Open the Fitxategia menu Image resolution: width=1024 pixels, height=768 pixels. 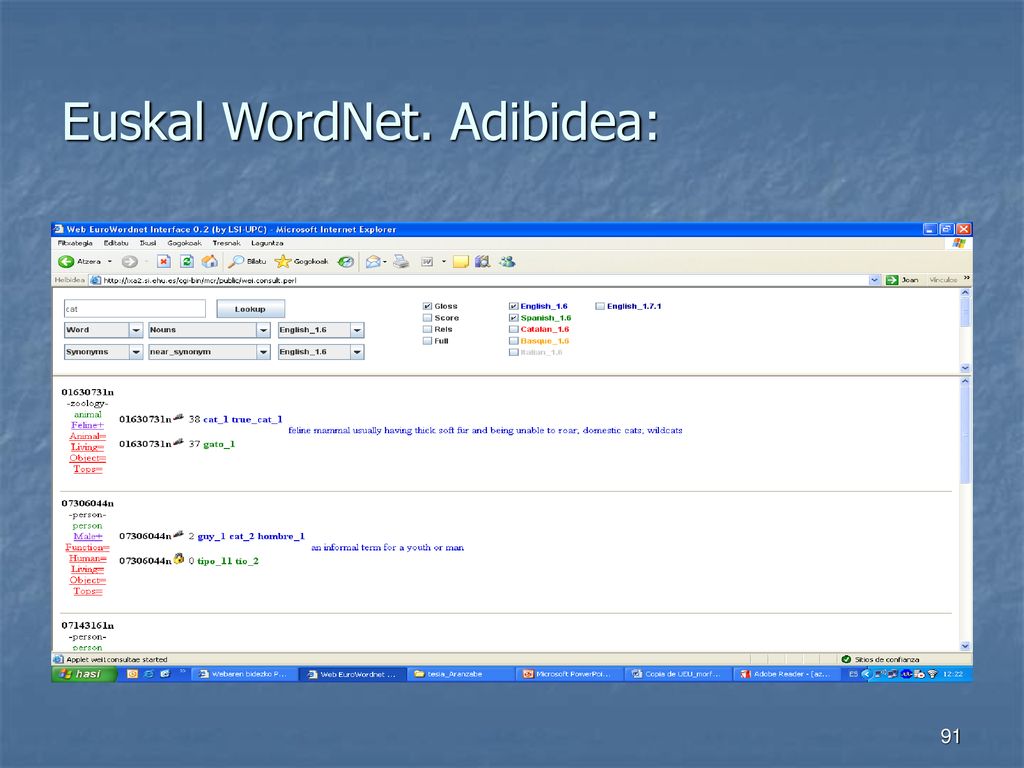point(75,243)
